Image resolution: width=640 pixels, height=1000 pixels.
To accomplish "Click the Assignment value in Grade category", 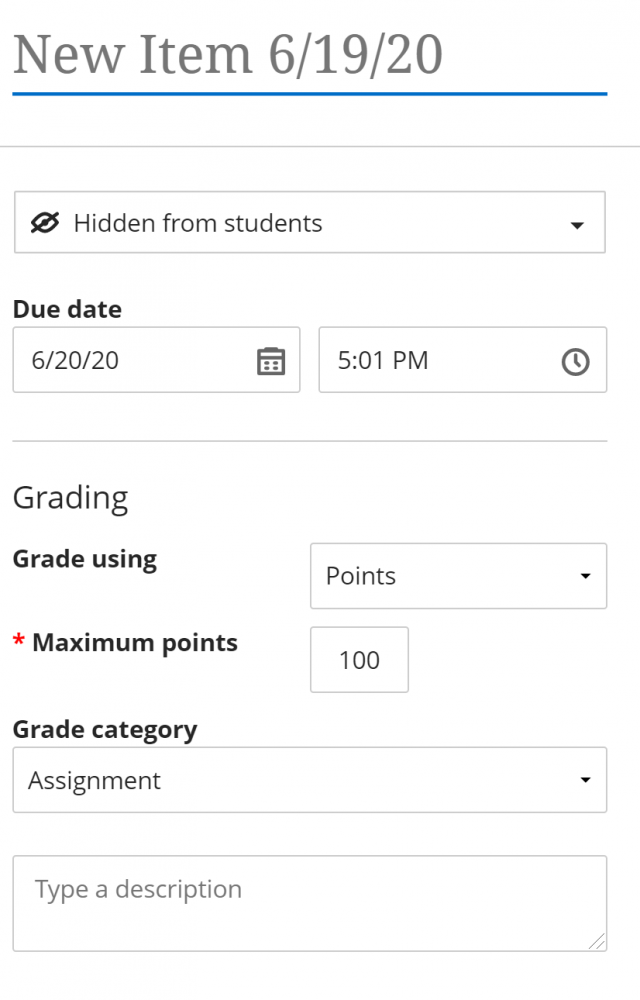I will (95, 781).
